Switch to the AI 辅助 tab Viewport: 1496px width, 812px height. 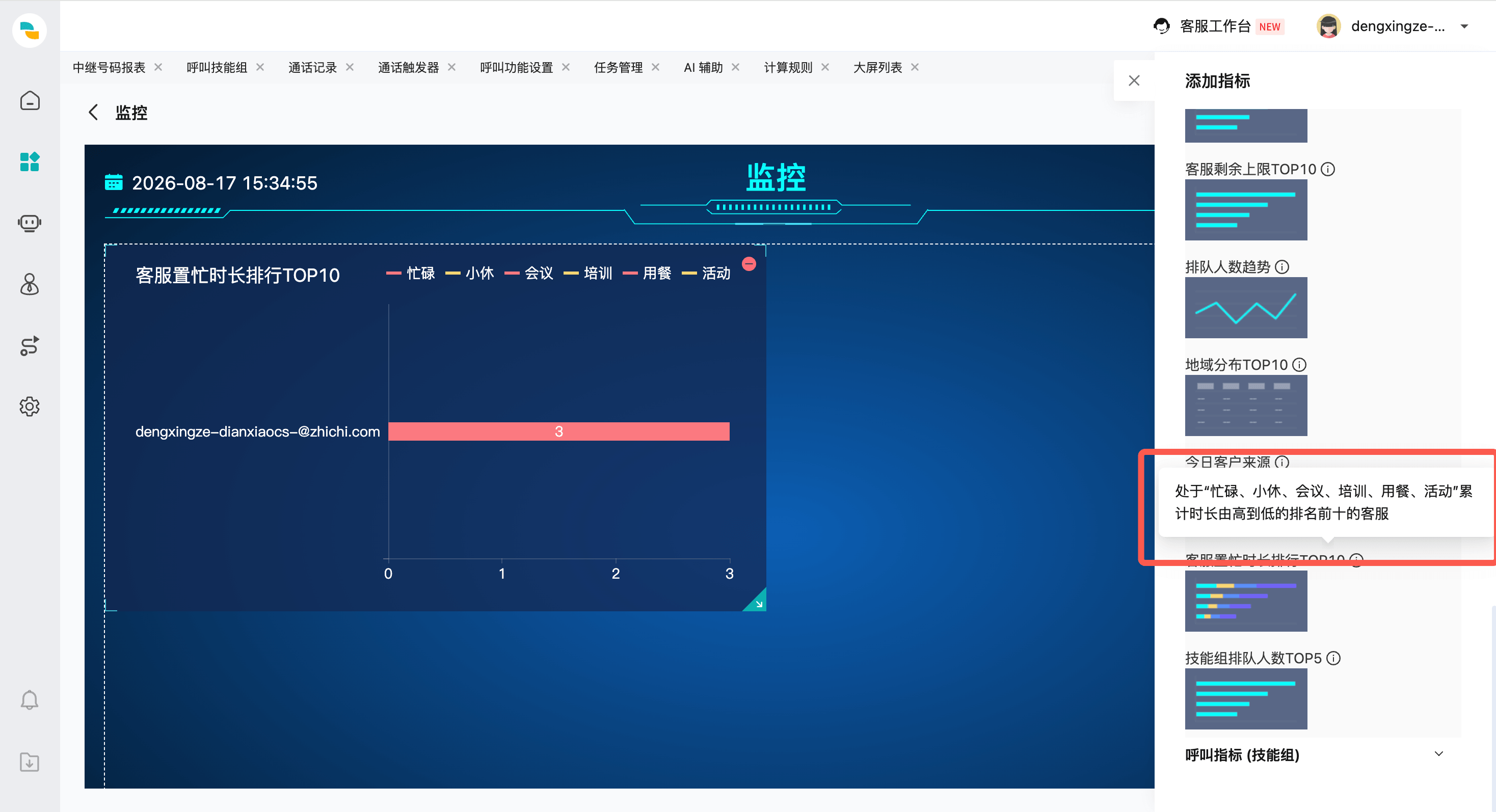pos(703,67)
